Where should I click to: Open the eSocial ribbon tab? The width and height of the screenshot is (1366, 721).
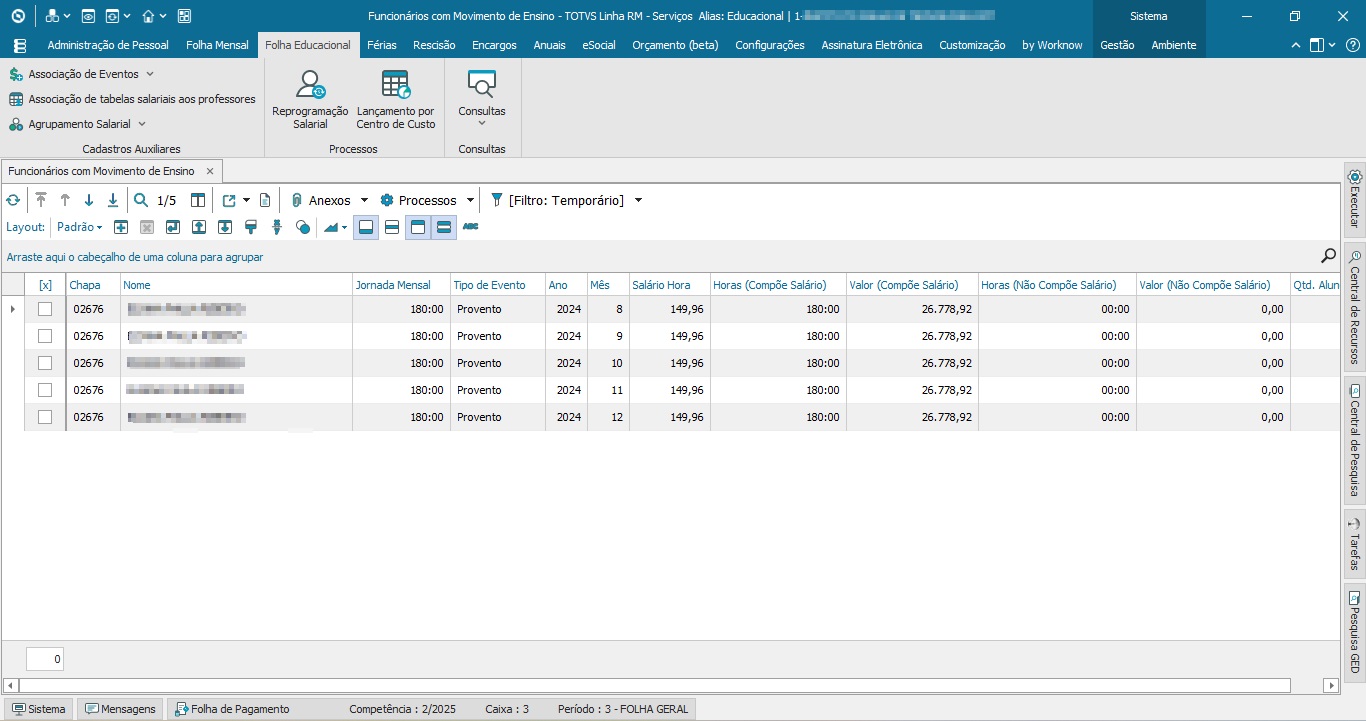[x=599, y=45]
